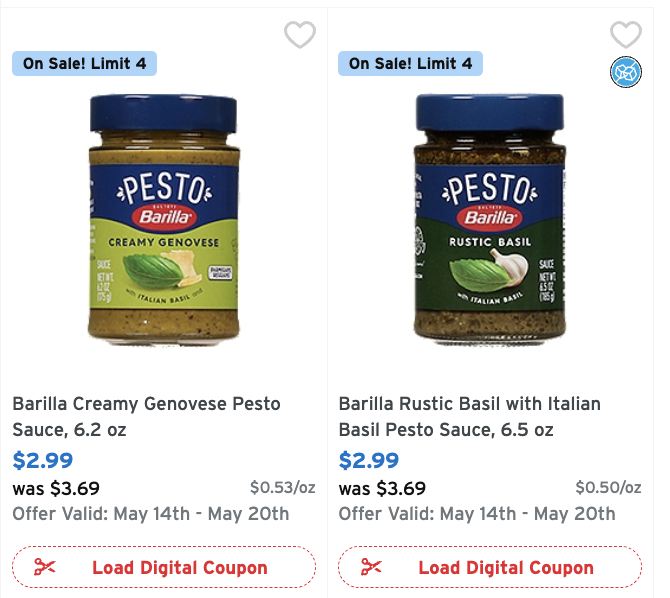
Task: Open the Rustic Basil pesto jar image
Action: [x=489, y=218]
